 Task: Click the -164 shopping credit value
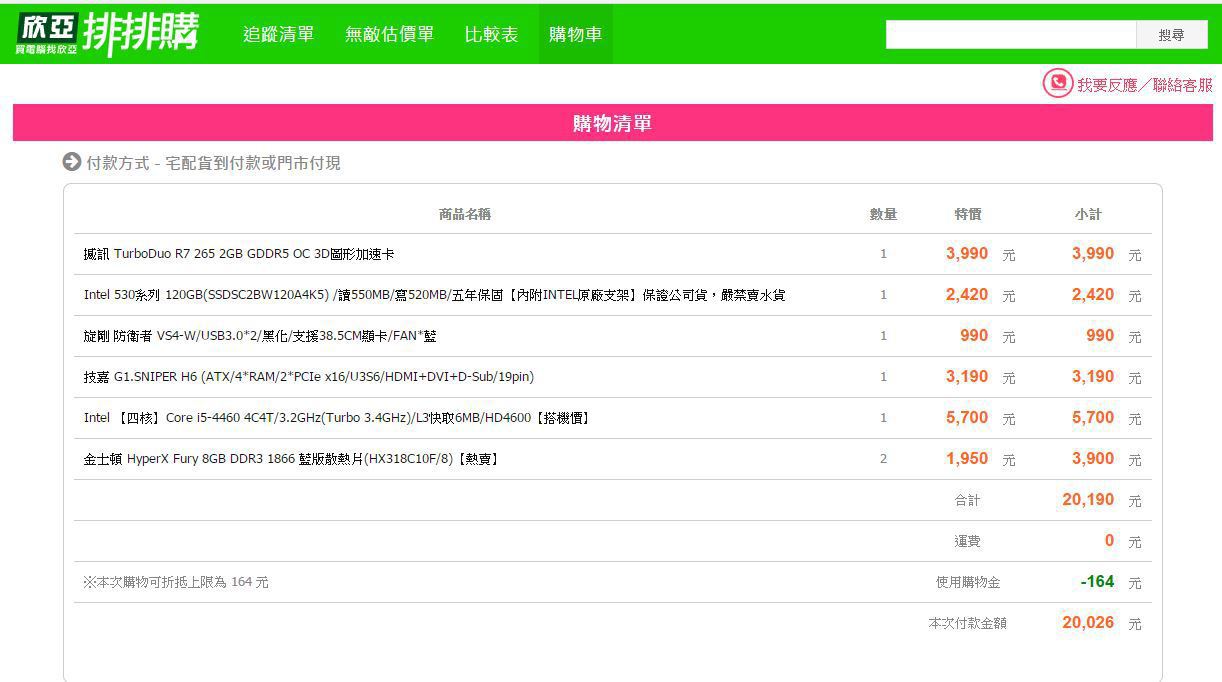pos(1097,582)
